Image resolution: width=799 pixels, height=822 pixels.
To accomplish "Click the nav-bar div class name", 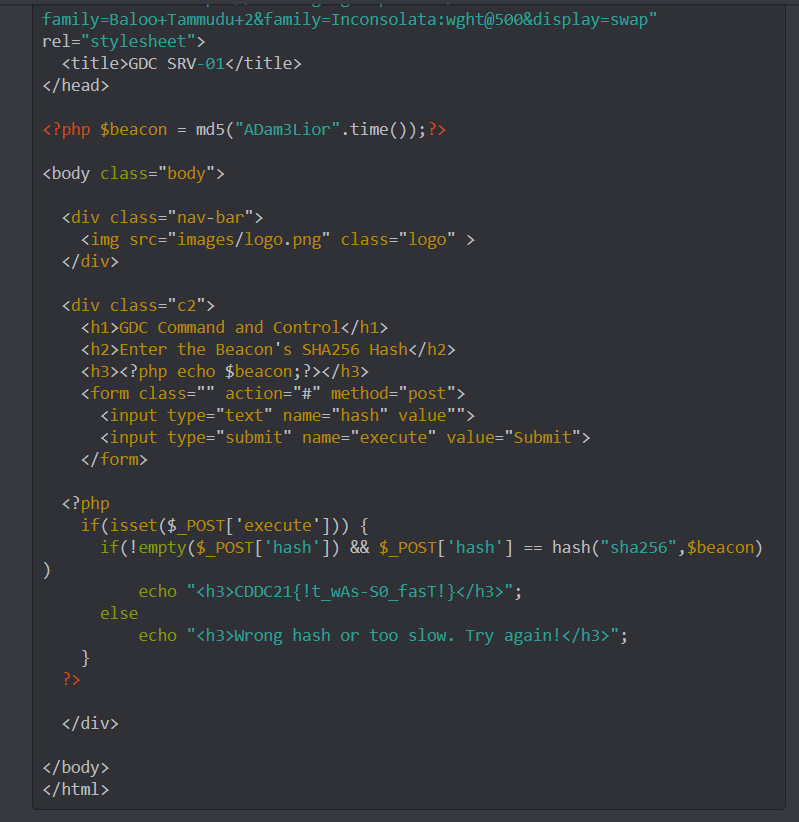I will [217, 217].
